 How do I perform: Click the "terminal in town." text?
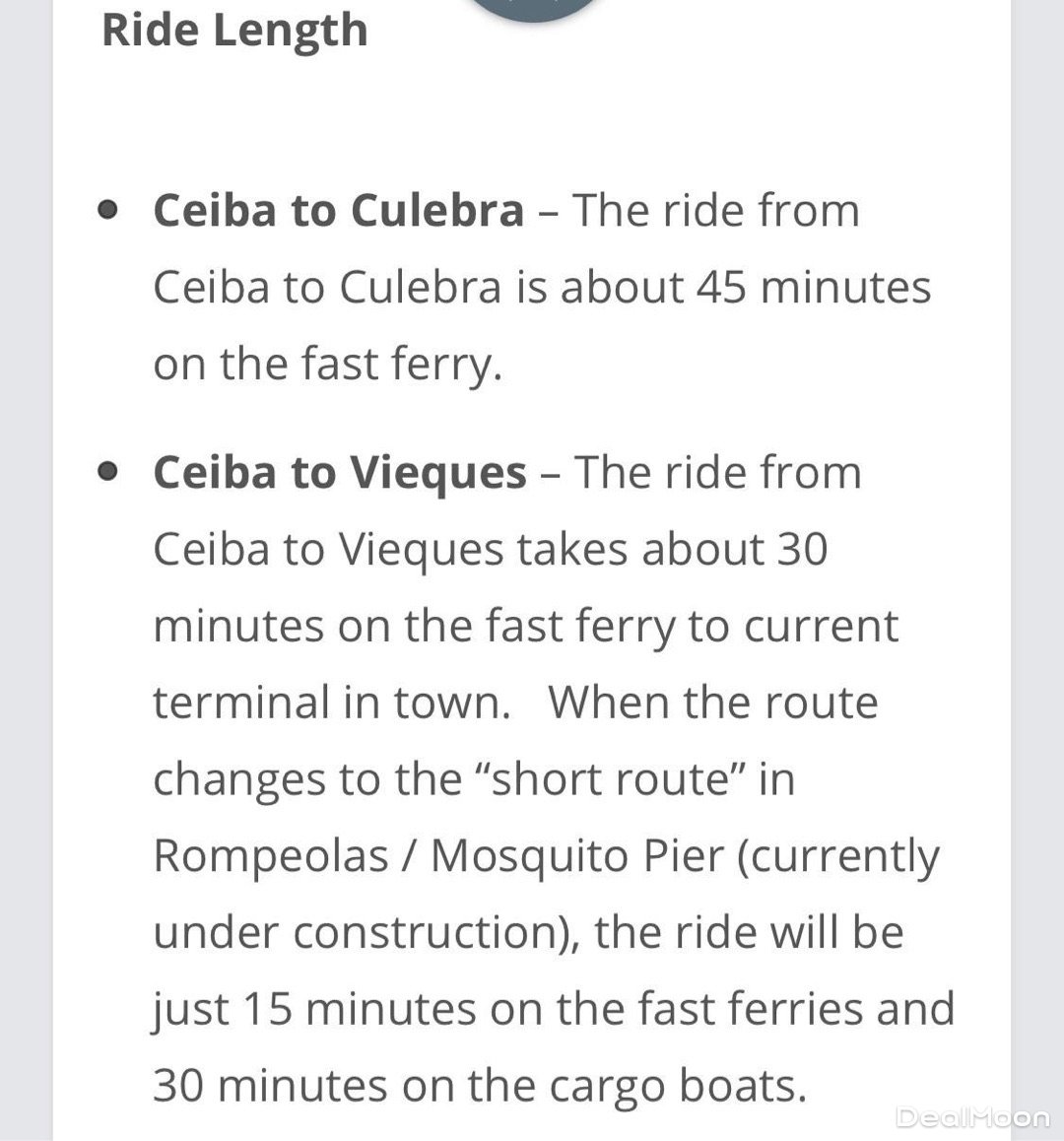pos(332,703)
